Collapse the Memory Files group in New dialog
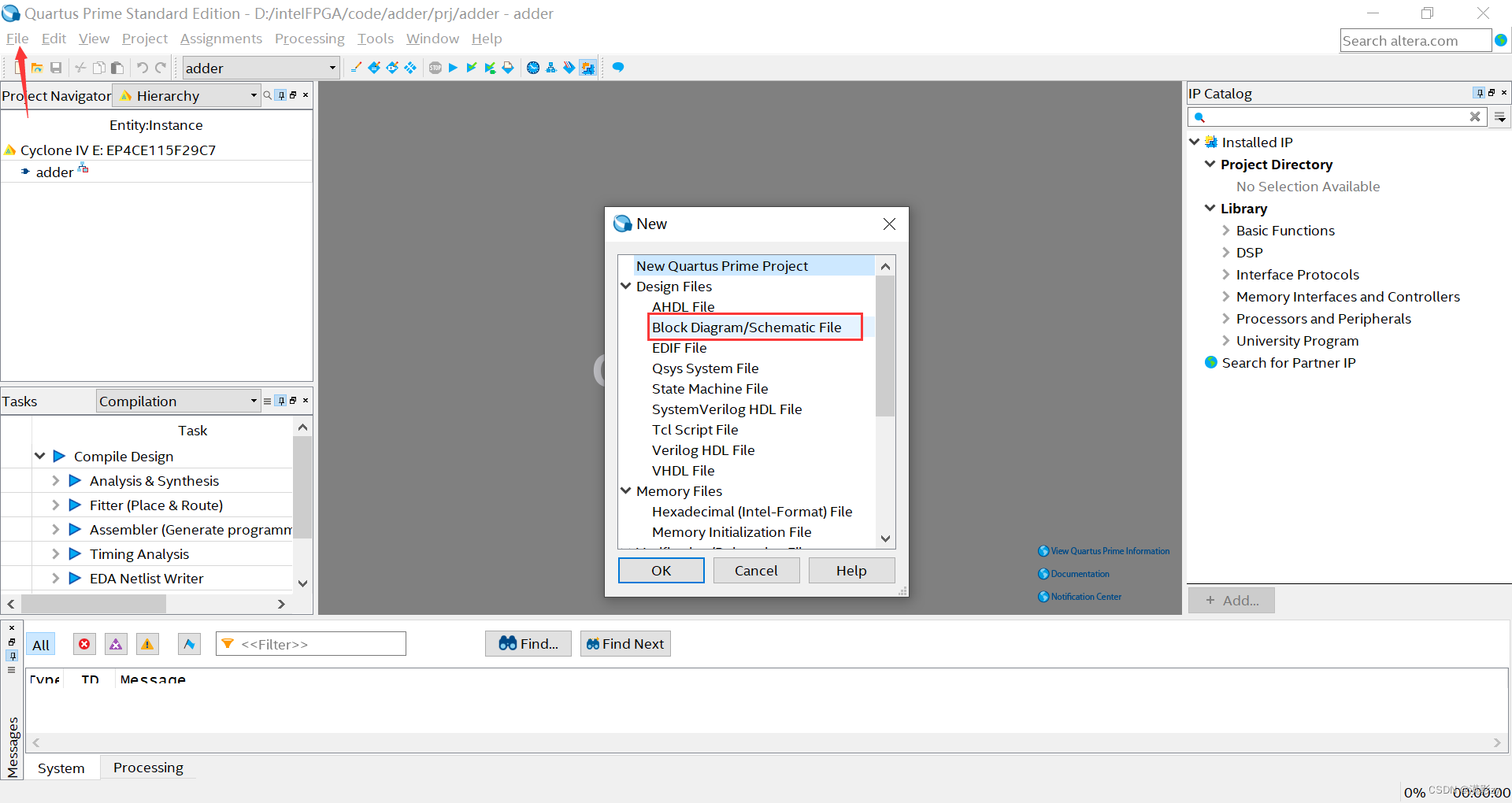 [x=626, y=490]
